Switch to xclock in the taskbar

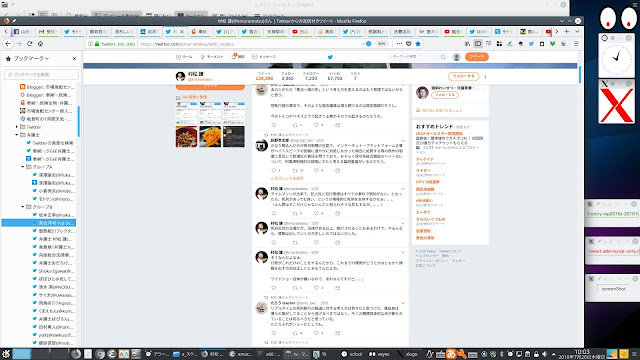[x=352, y=354]
